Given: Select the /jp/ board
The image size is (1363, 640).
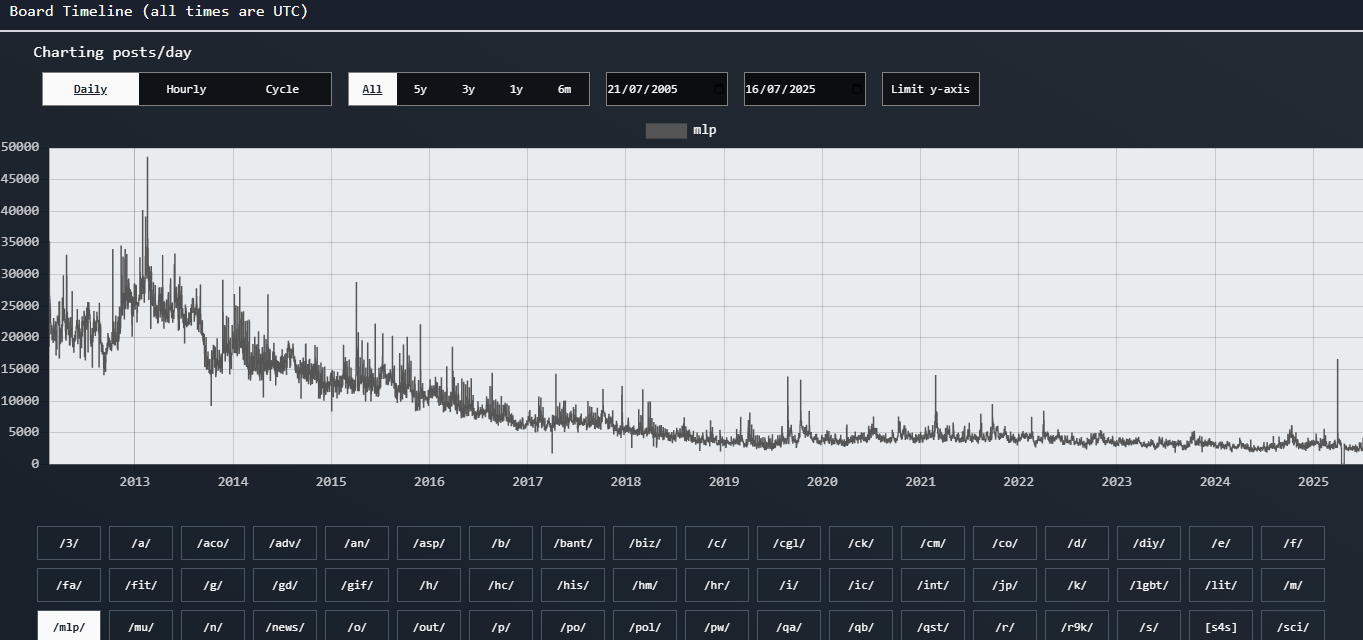Looking at the screenshot, I should 1005,585.
